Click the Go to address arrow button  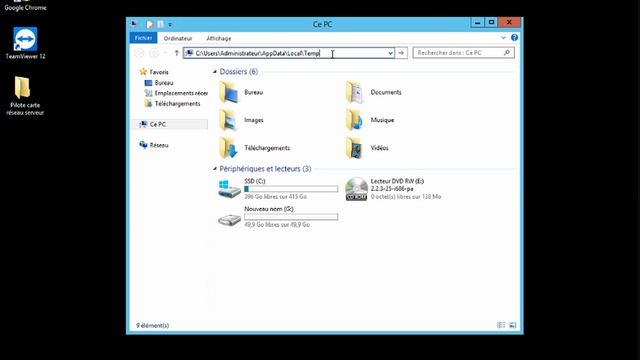pos(401,53)
